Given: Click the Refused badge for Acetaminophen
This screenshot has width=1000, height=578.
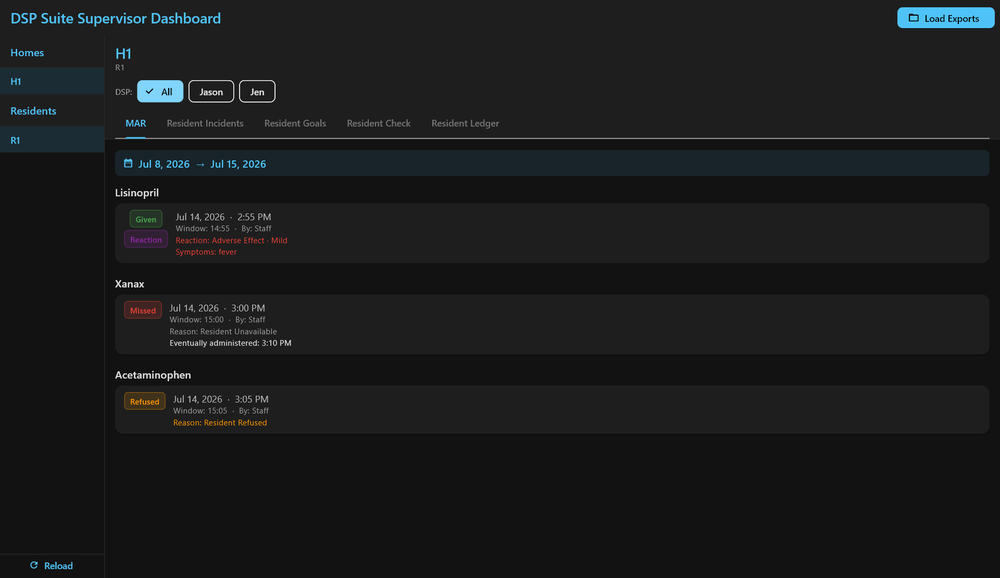Looking at the screenshot, I should point(145,401).
